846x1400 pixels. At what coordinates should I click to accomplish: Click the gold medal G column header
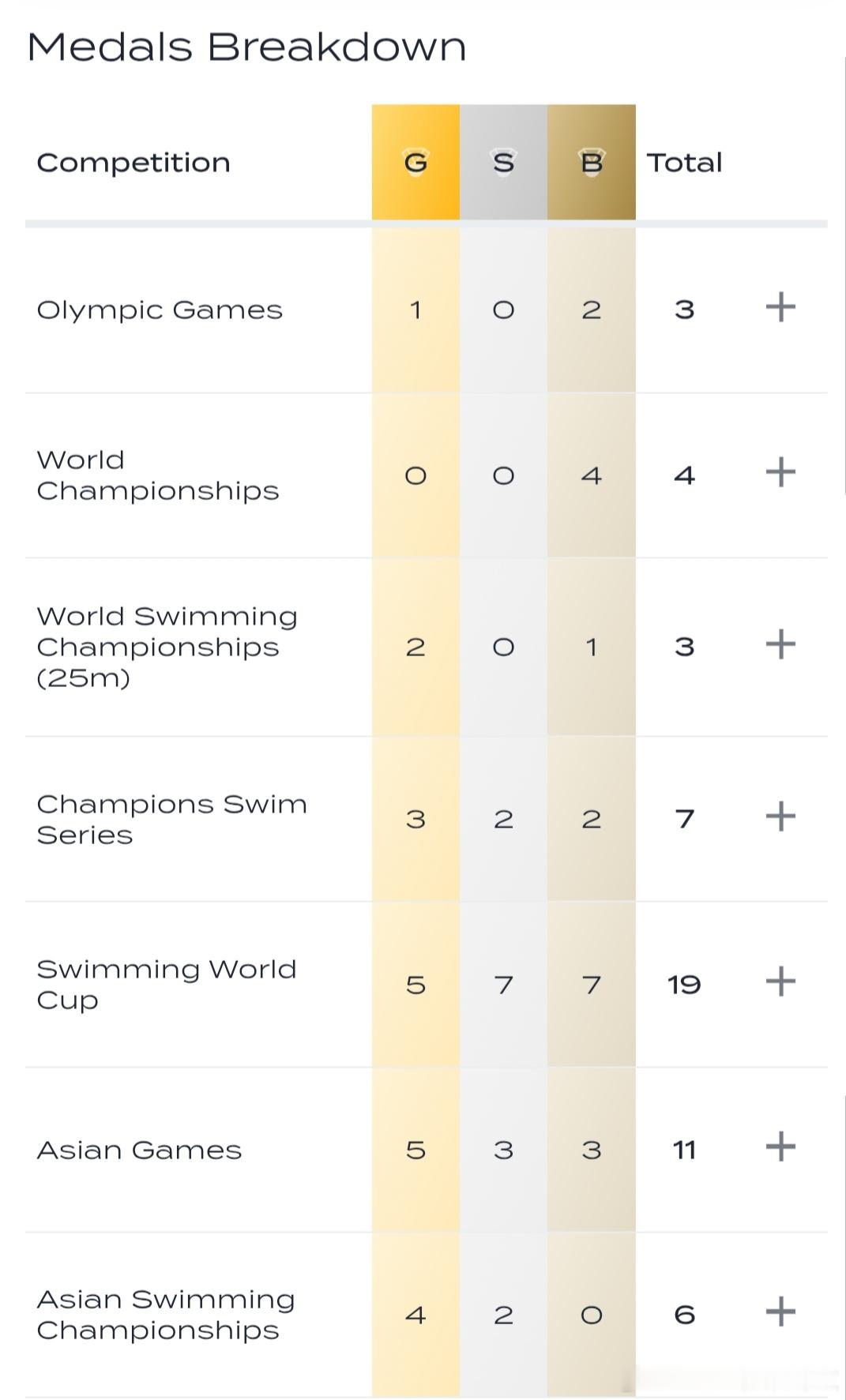click(415, 162)
